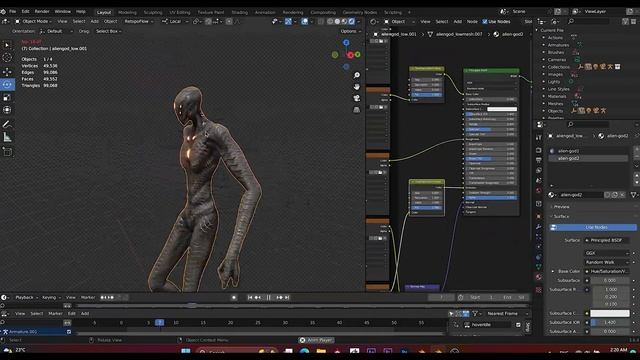The height and width of the screenshot is (360, 640).
Task: Click Windows Start button in taskbar
Action: pyautogui.click(x=186, y=351)
